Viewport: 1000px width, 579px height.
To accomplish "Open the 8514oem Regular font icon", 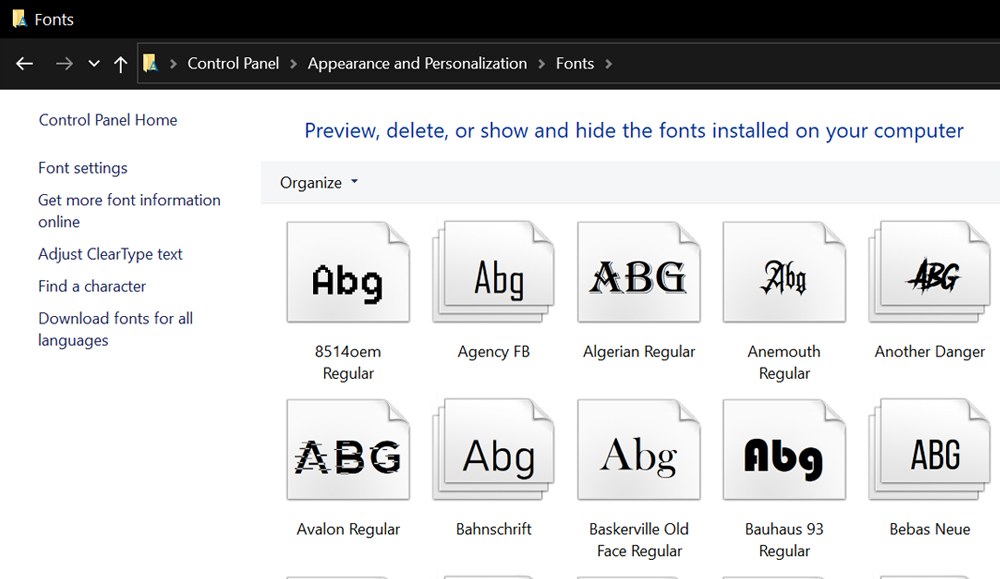I will tap(347, 275).
